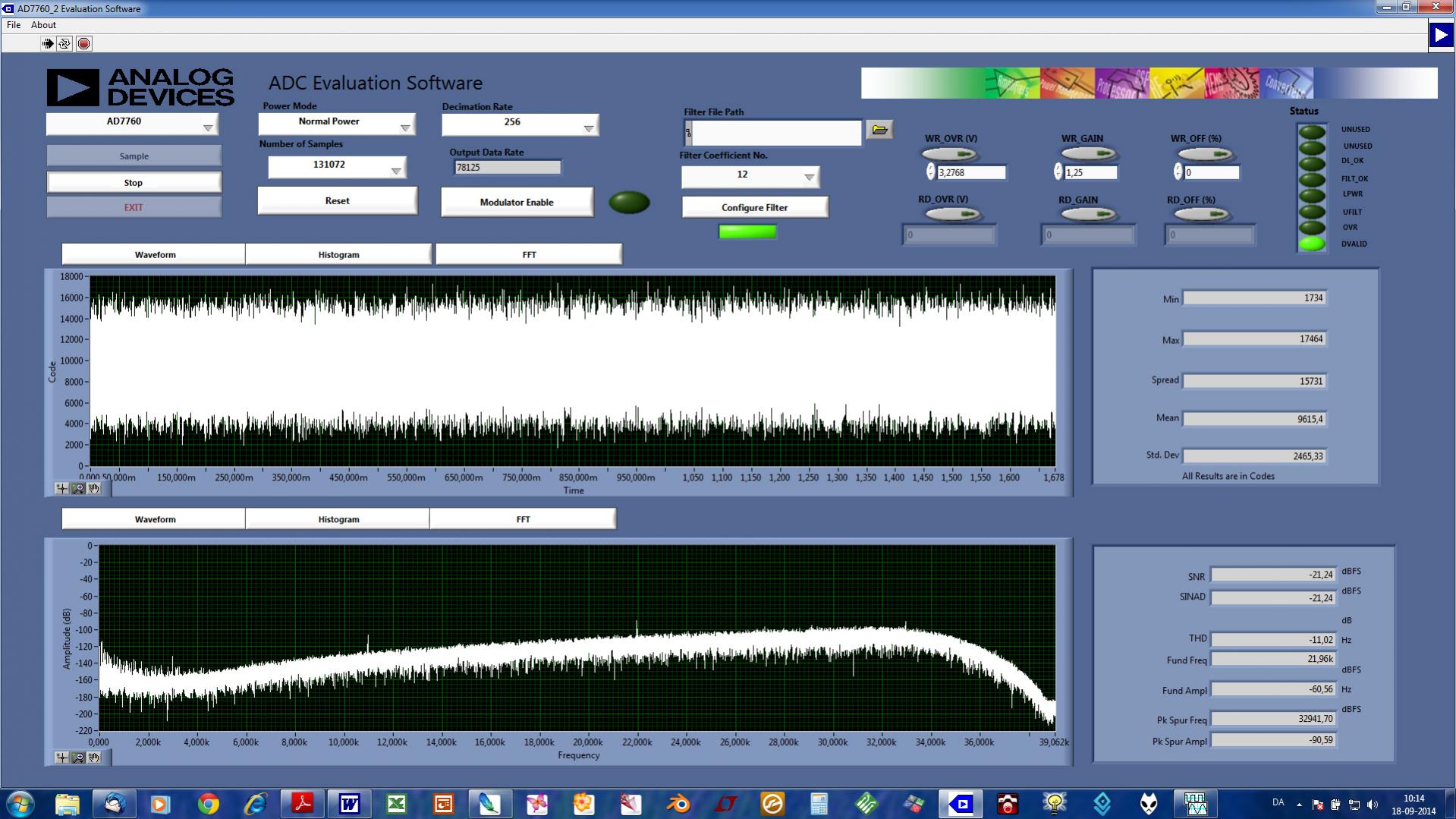
Task: Open the Power Mode dropdown showing Normal Power
Action: [x=337, y=124]
